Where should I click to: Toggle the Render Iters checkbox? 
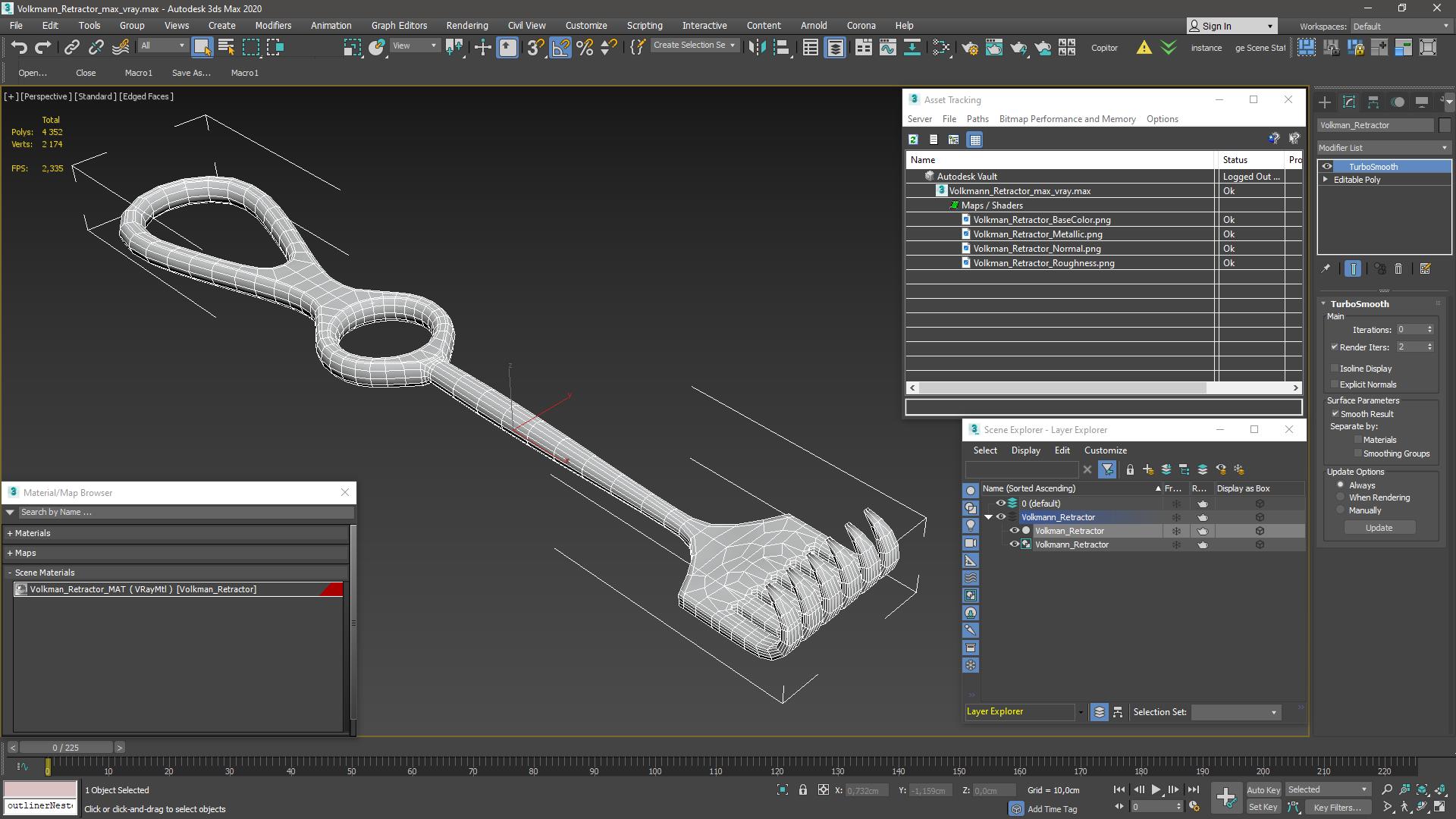(1335, 347)
